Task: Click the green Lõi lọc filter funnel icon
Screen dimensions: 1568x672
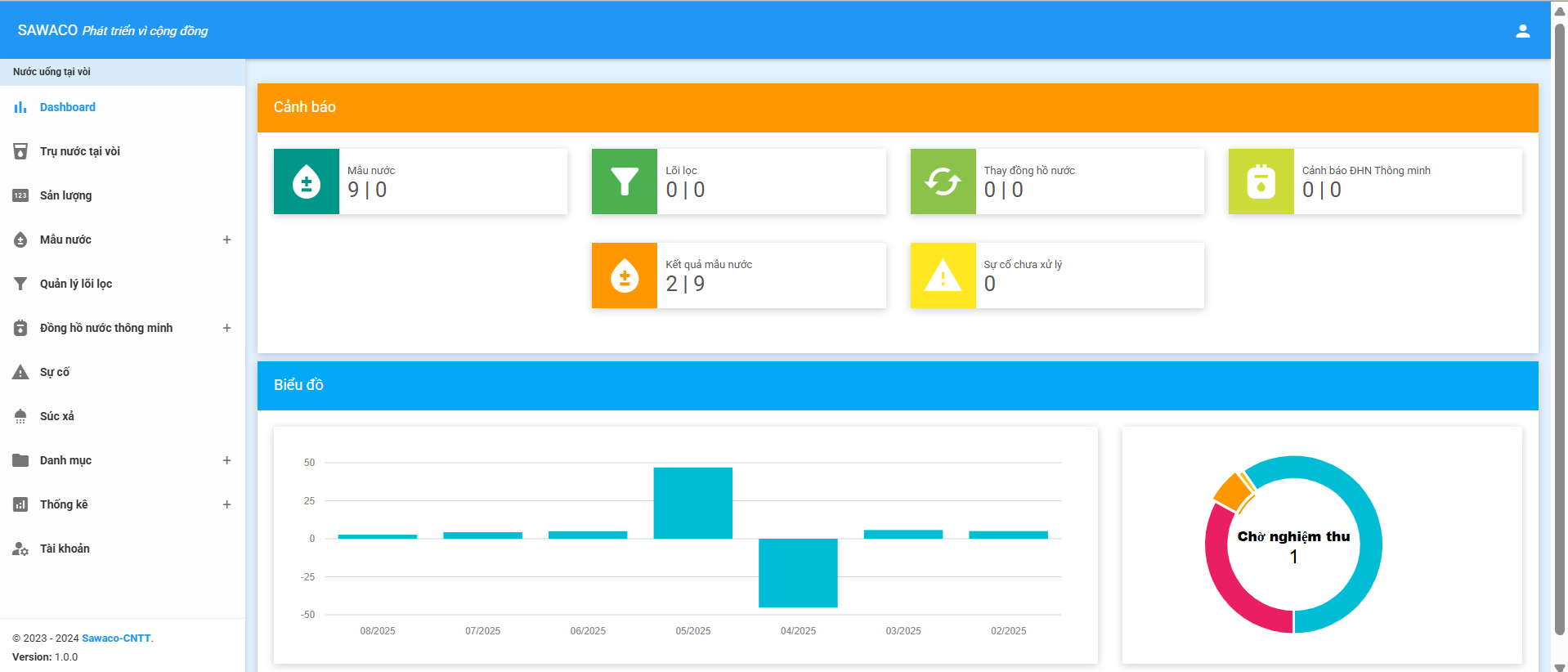Action: pos(624,181)
